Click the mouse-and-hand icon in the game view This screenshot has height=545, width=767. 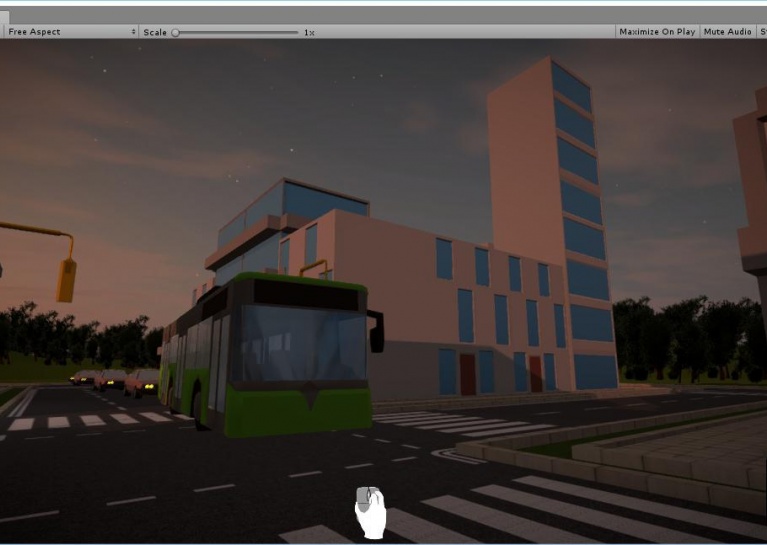tap(370, 512)
